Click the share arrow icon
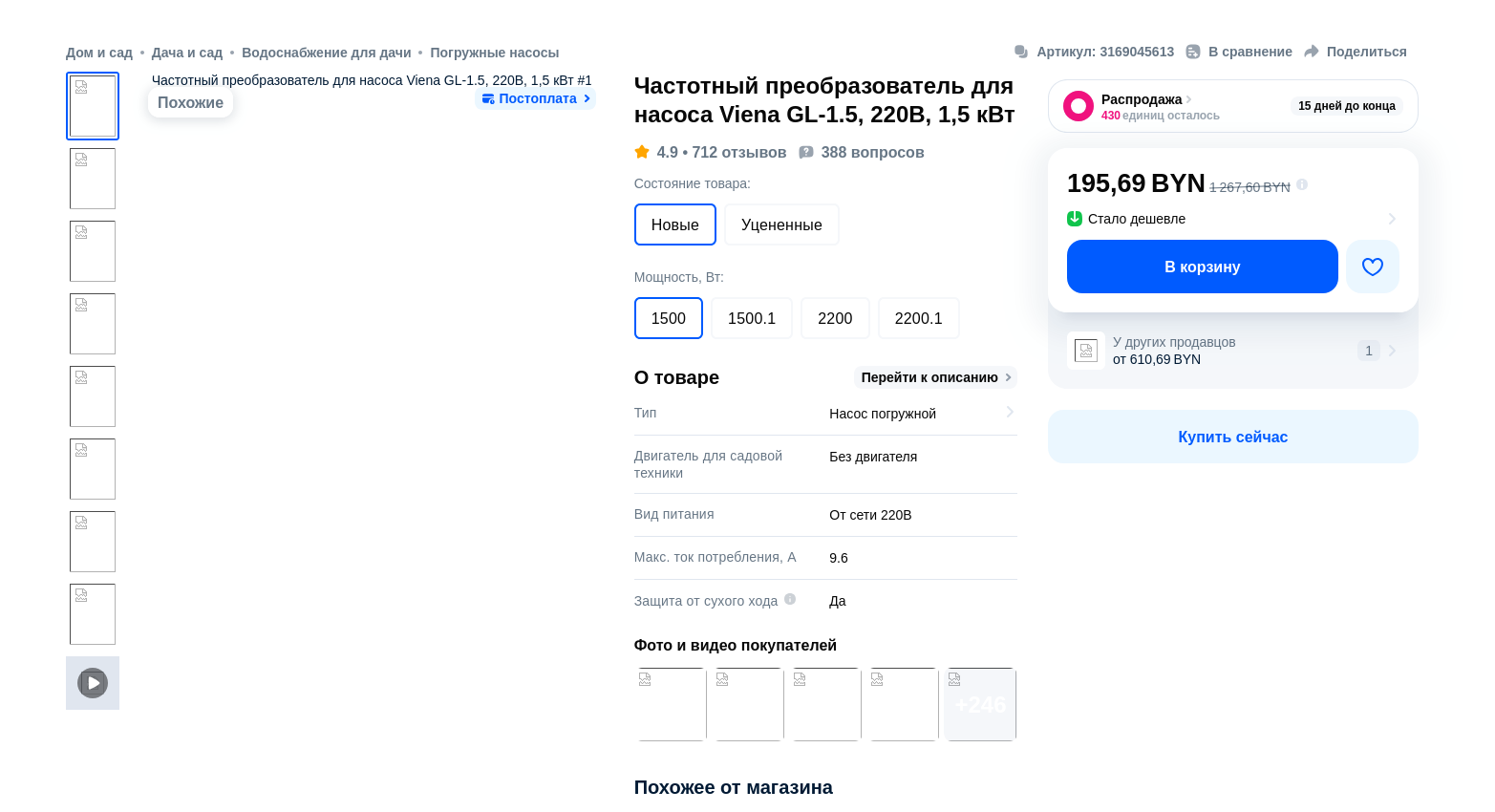 1312,52
